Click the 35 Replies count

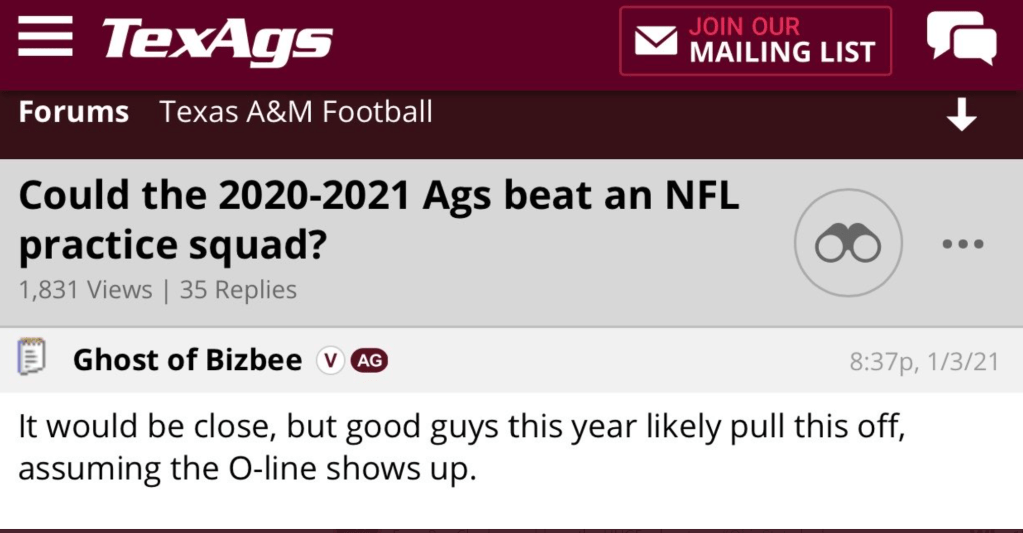[242, 290]
